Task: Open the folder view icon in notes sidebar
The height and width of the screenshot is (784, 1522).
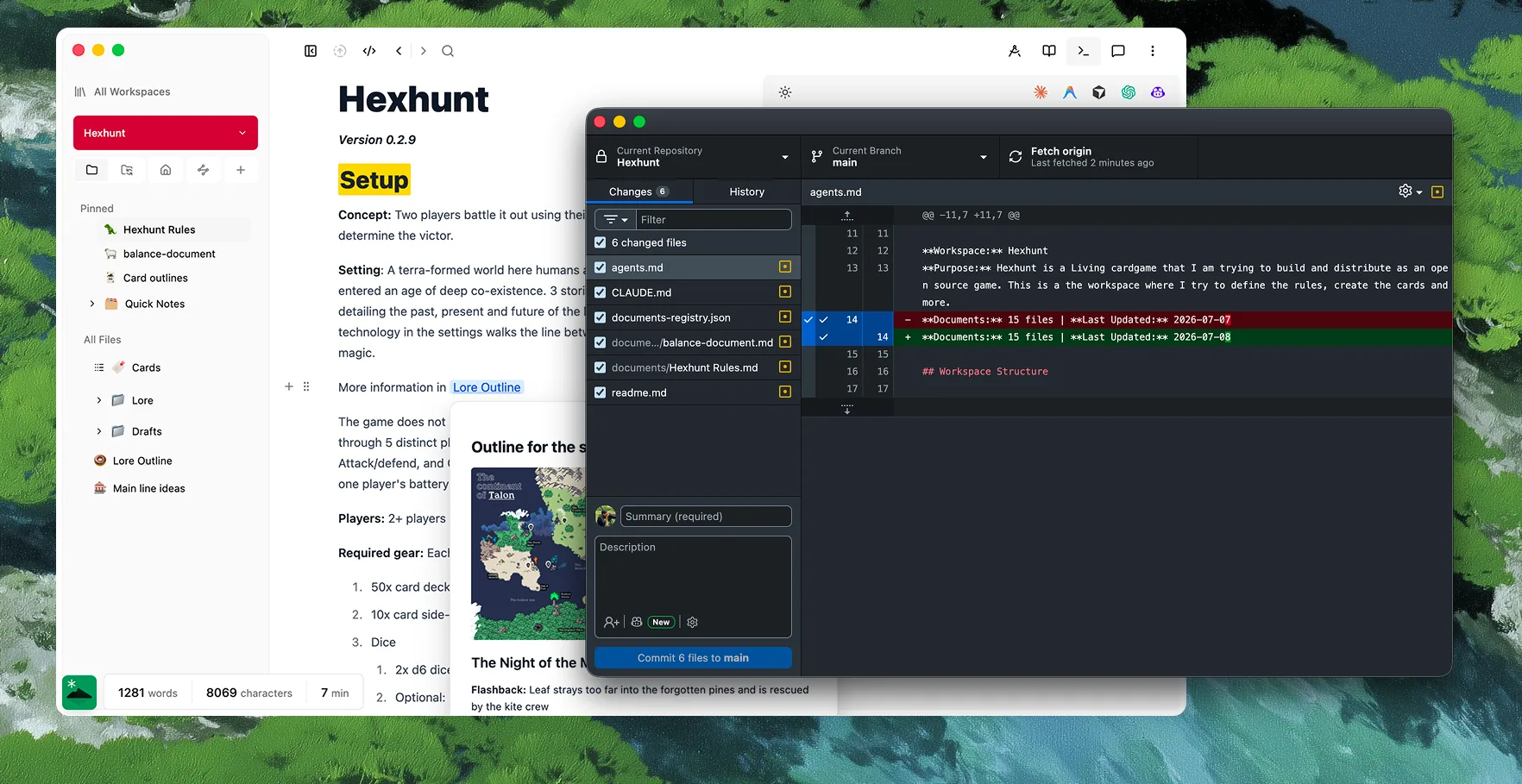Action: tap(92, 170)
